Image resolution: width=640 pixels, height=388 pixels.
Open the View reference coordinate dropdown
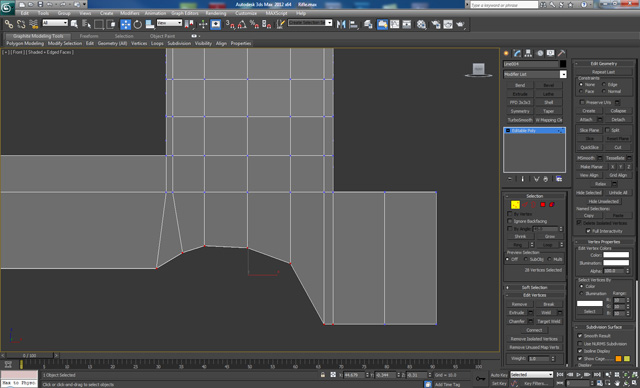tap(169, 23)
